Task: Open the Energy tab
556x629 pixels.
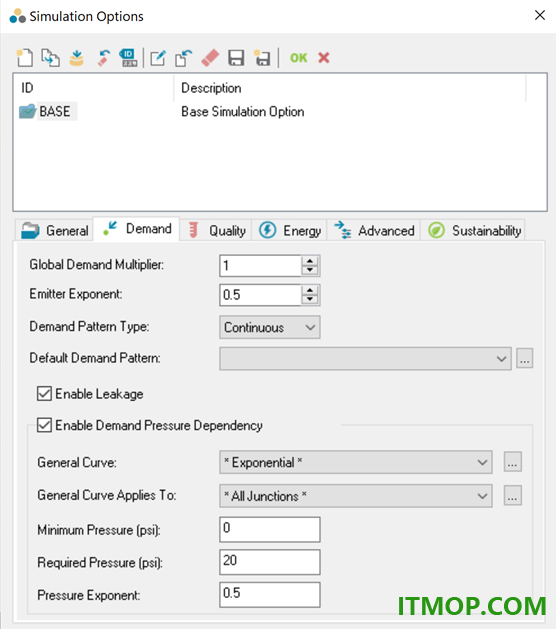Action: coord(289,231)
